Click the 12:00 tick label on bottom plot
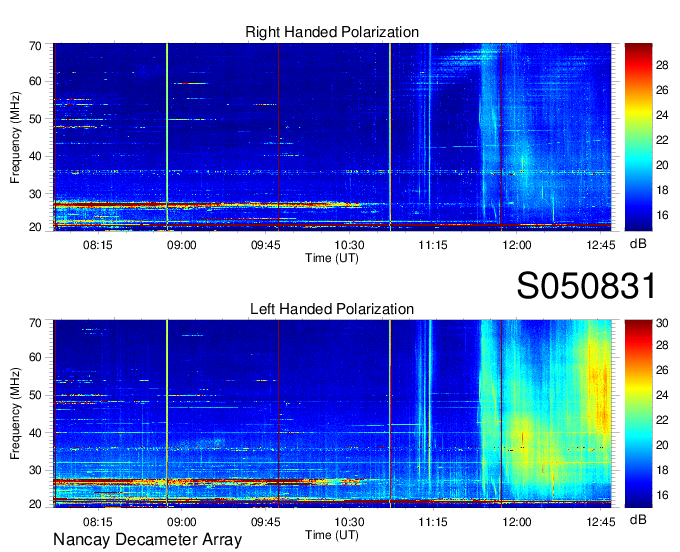 (x=517, y=522)
